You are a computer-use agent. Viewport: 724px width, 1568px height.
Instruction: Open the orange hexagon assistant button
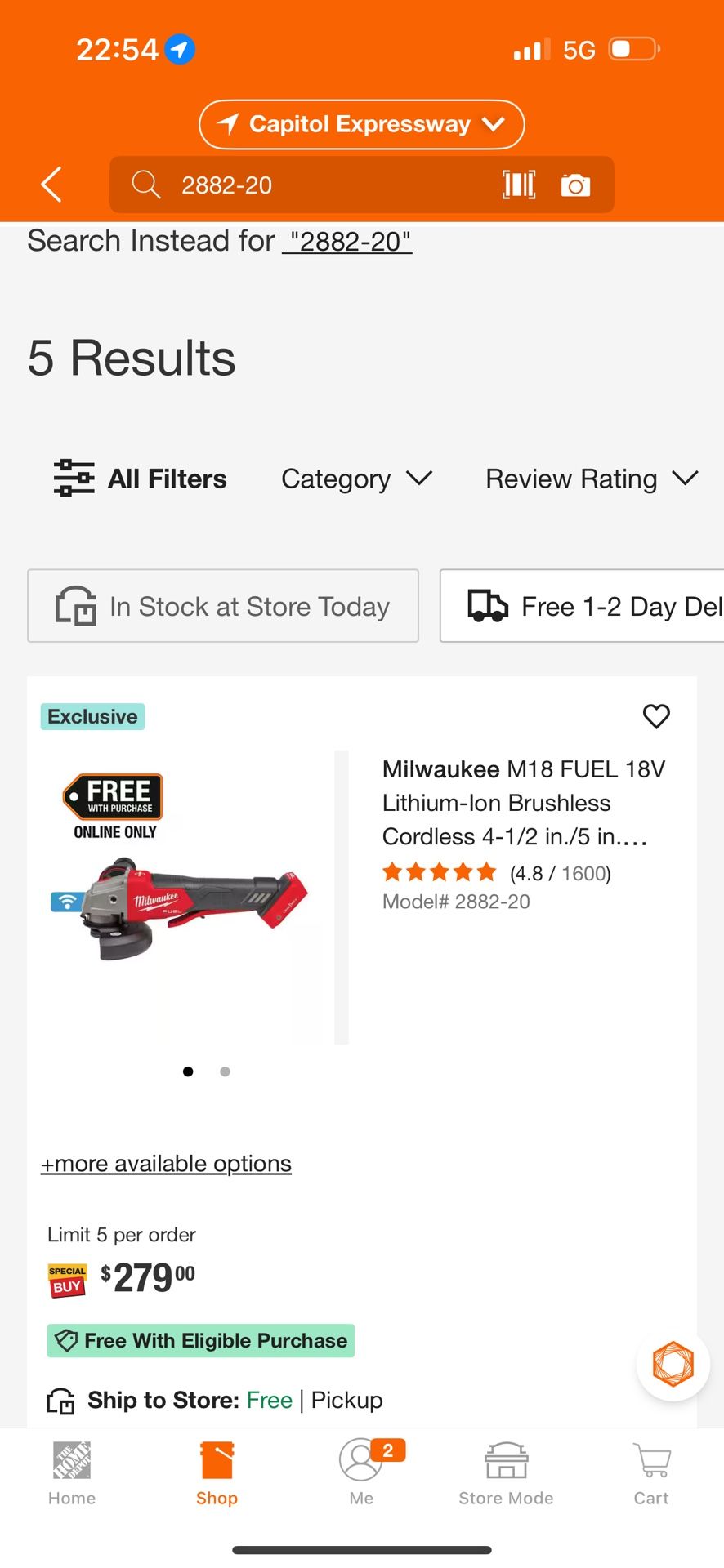(x=673, y=1364)
